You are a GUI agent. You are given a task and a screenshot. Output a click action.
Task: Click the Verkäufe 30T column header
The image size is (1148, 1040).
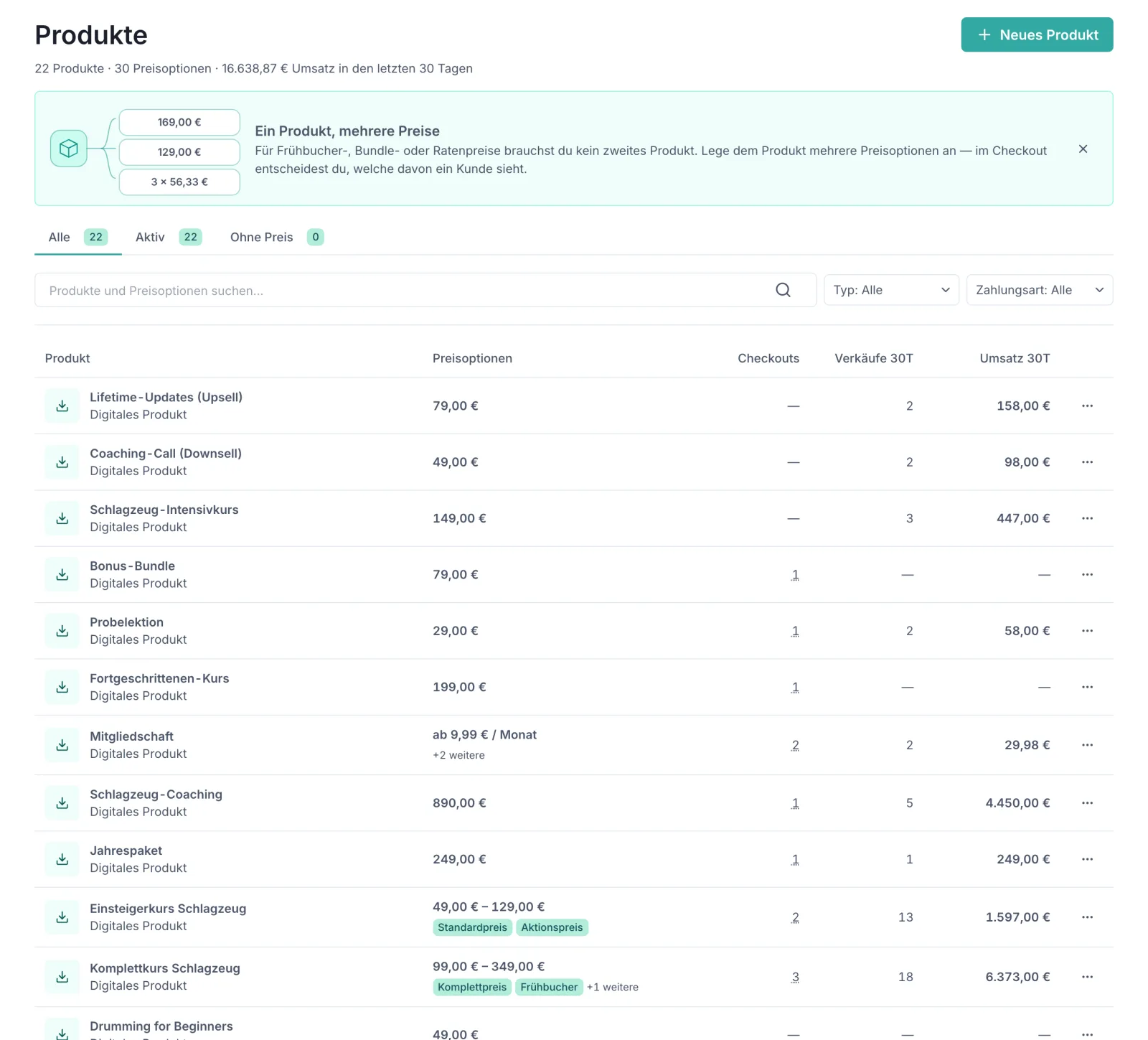click(x=874, y=358)
